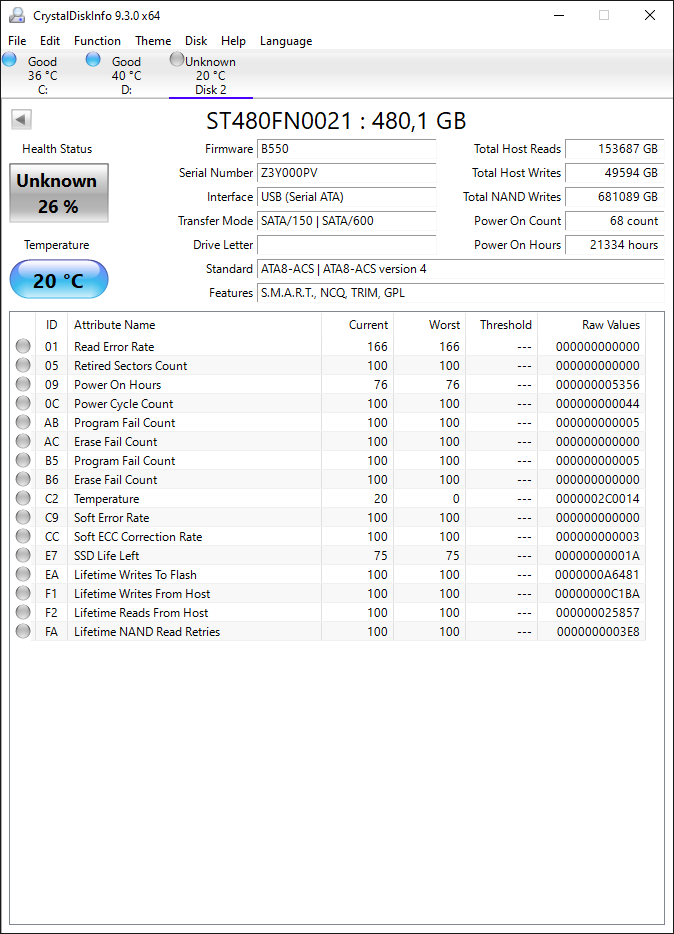Click status circle for Power Cycle Count row

(x=23, y=403)
